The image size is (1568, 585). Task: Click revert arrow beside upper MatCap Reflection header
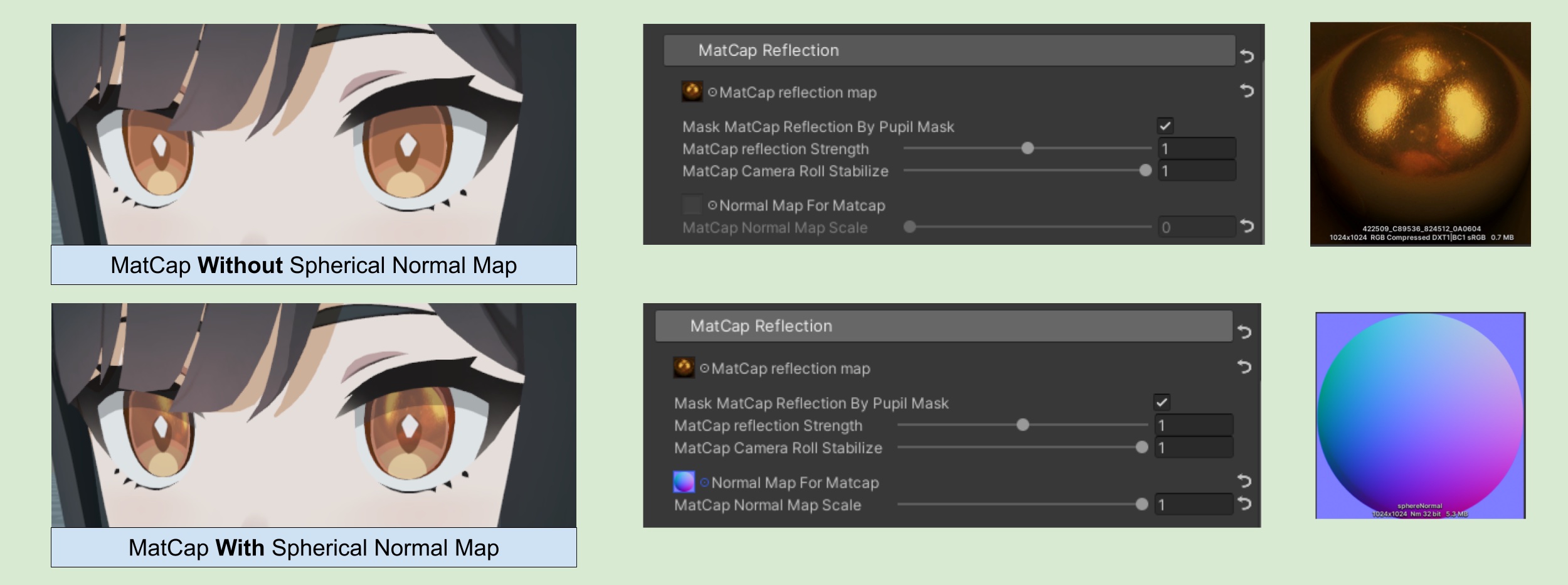(x=1246, y=56)
